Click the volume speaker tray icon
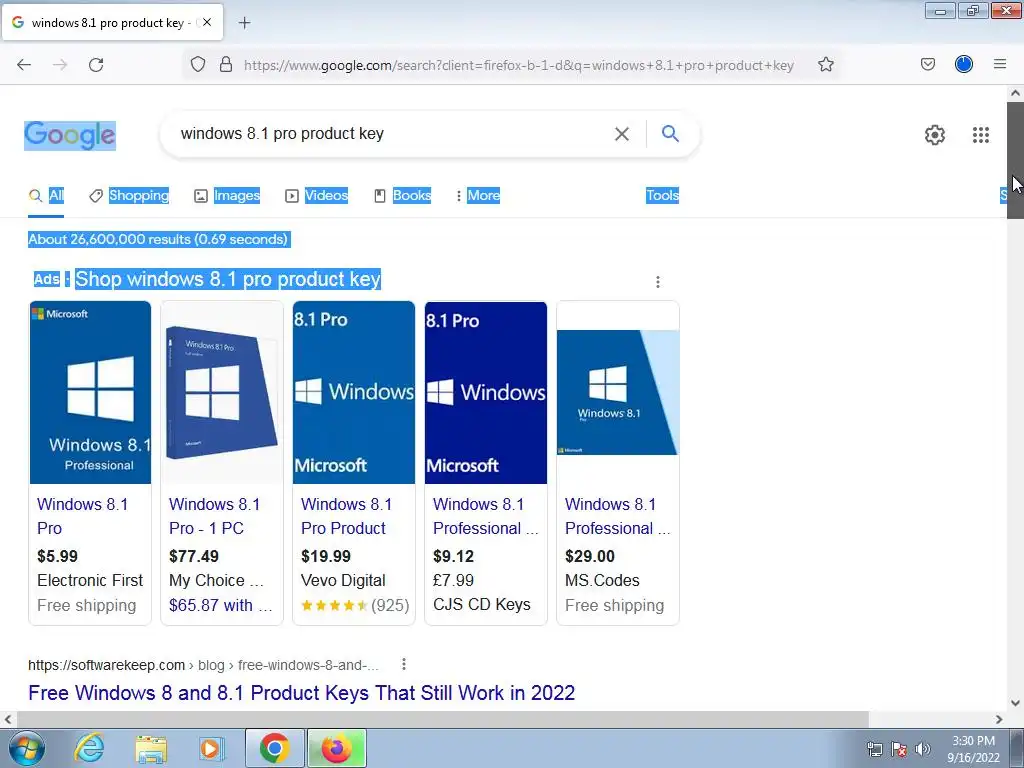Screen dimensions: 1024x768 (922, 749)
